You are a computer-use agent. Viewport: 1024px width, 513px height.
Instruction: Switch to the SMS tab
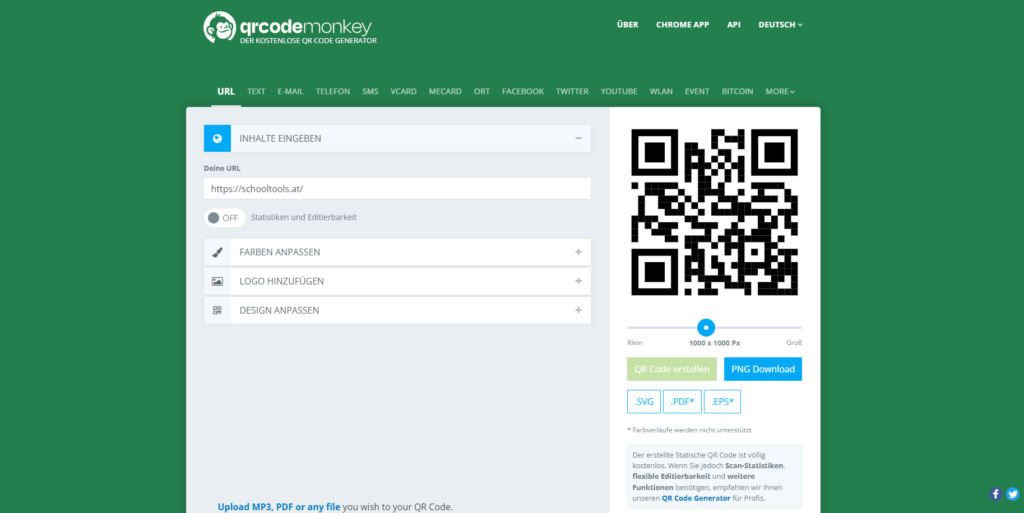370,91
